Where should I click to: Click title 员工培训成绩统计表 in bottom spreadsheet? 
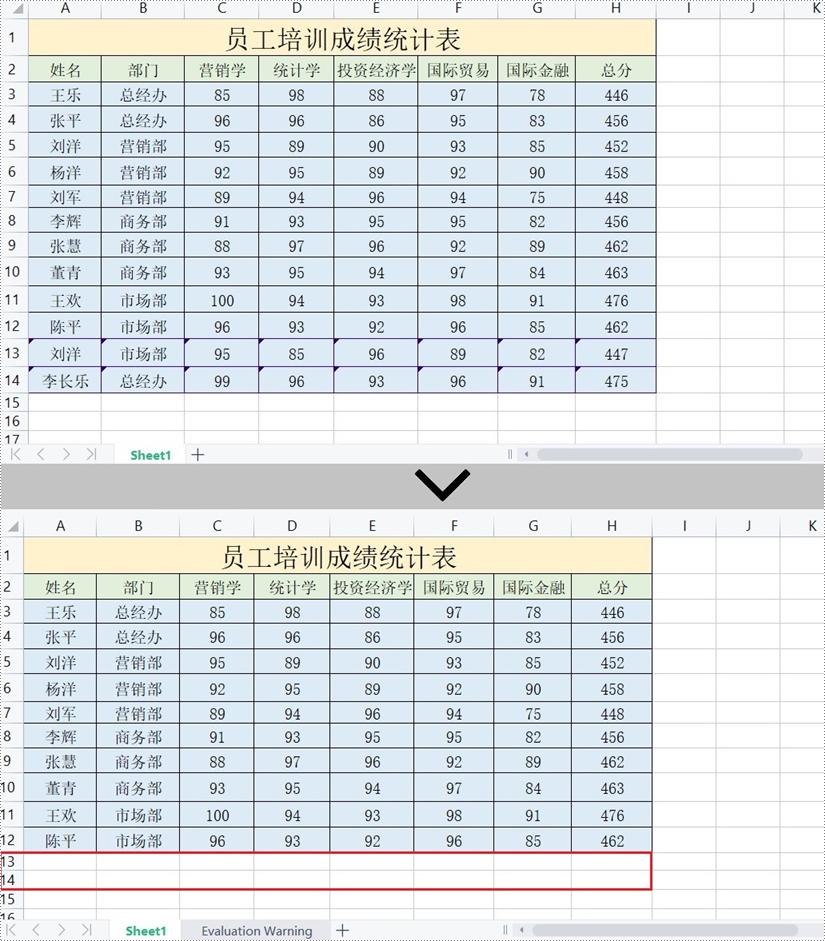tap(338, 556)
